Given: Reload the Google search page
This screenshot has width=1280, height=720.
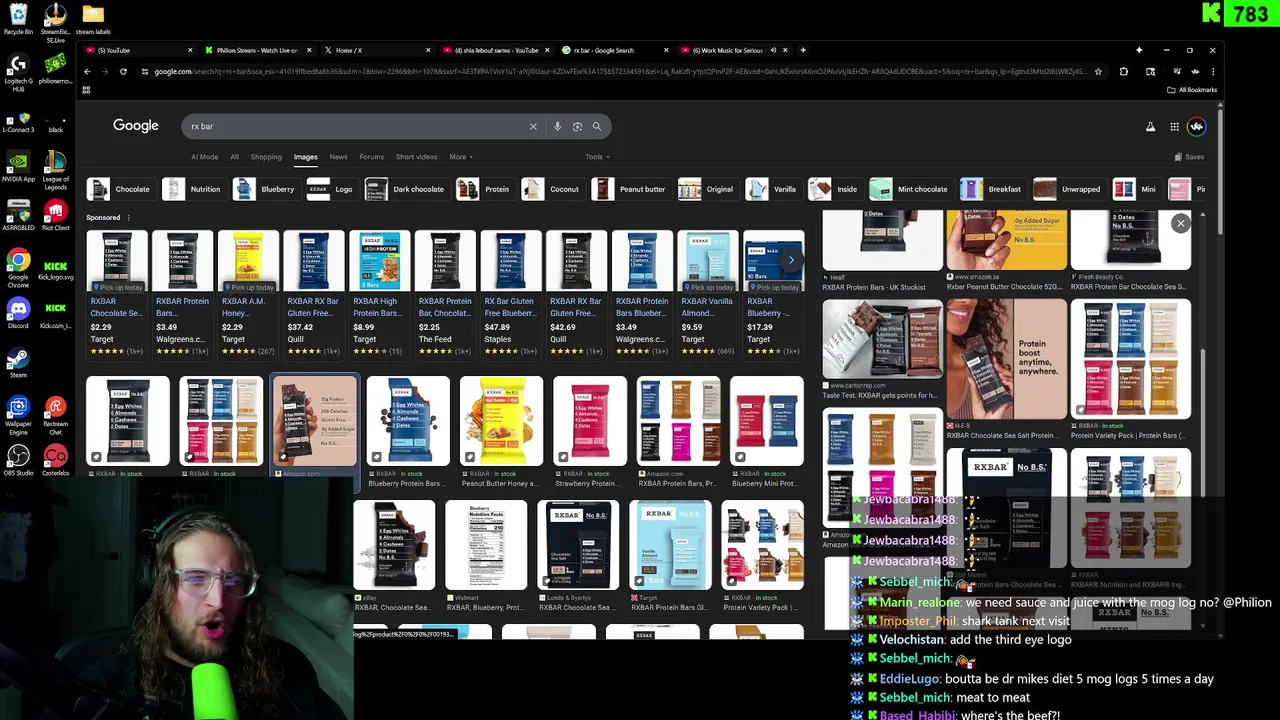Looking at the screenshot, I should 123,72.
